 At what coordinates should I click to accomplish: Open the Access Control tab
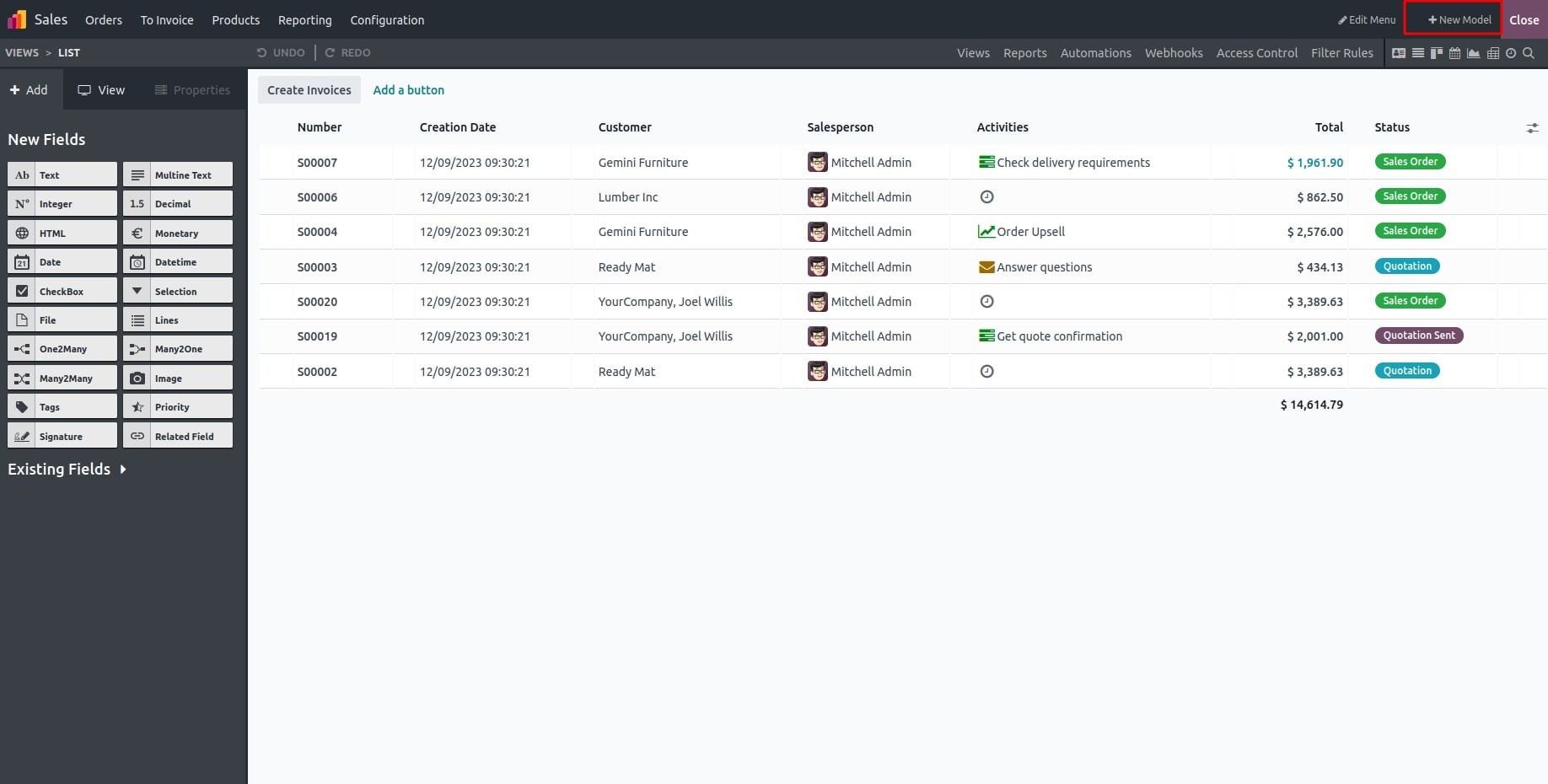click(x=1257, y=52)
